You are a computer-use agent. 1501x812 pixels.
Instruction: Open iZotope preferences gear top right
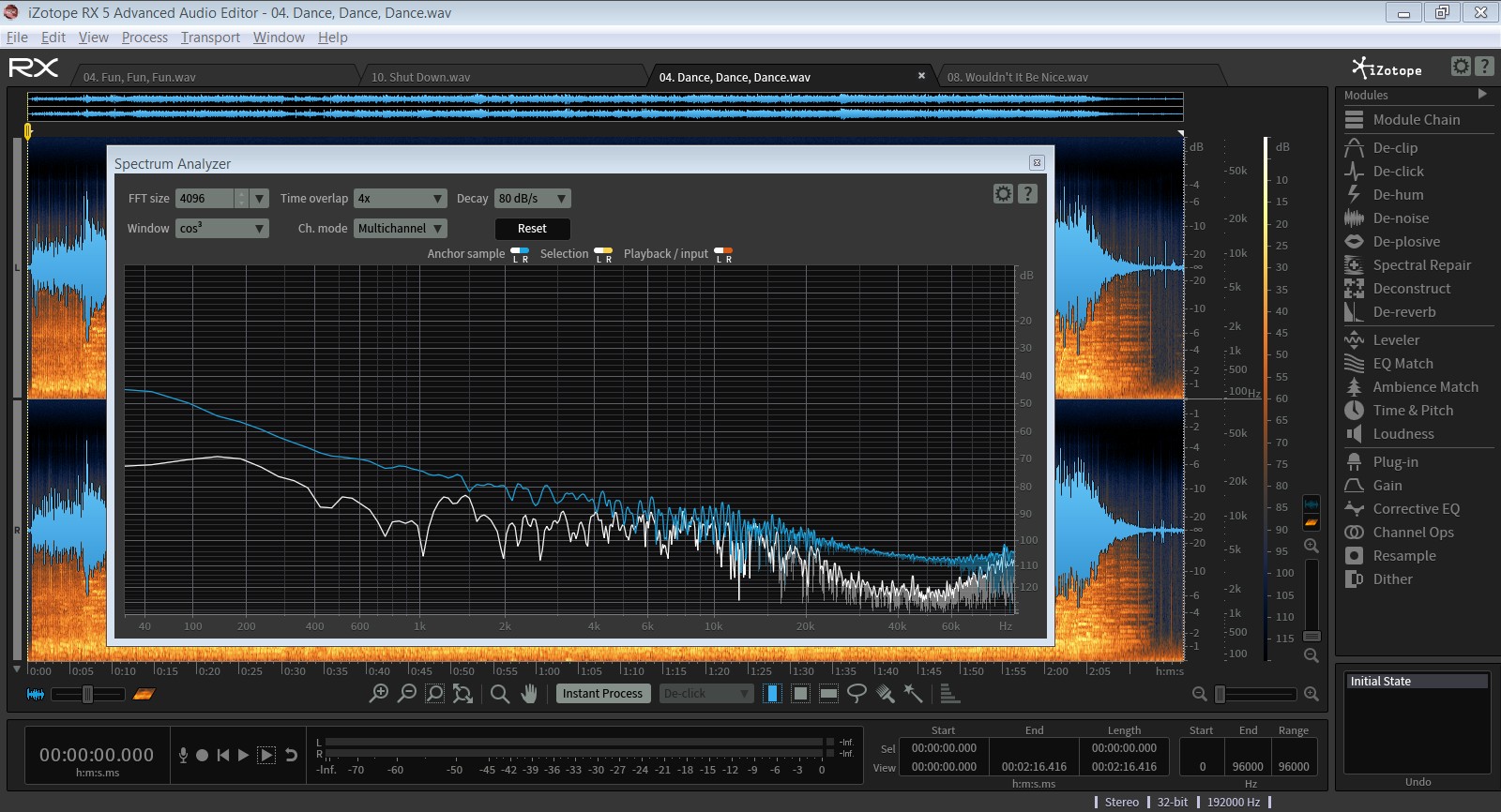[x=1461, y=66]
